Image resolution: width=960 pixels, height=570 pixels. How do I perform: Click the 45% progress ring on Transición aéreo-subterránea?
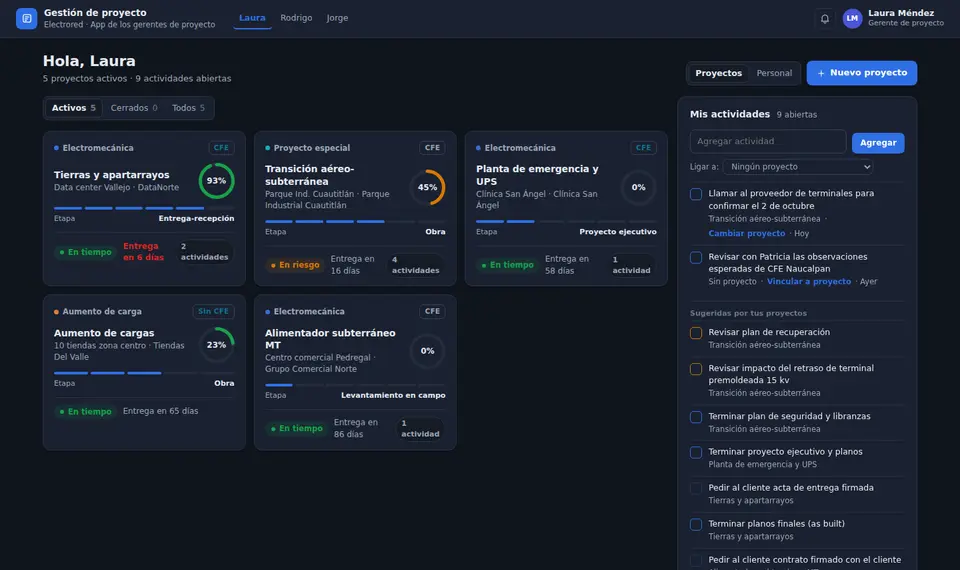(x=427, y=187)
